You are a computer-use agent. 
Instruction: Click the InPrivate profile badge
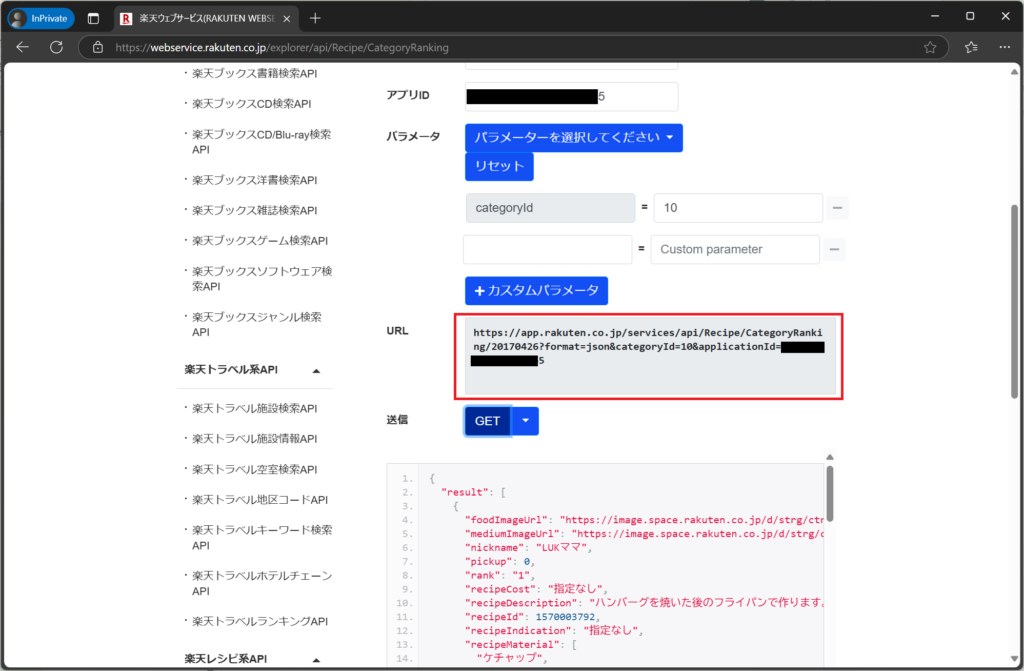coord(41,18)
